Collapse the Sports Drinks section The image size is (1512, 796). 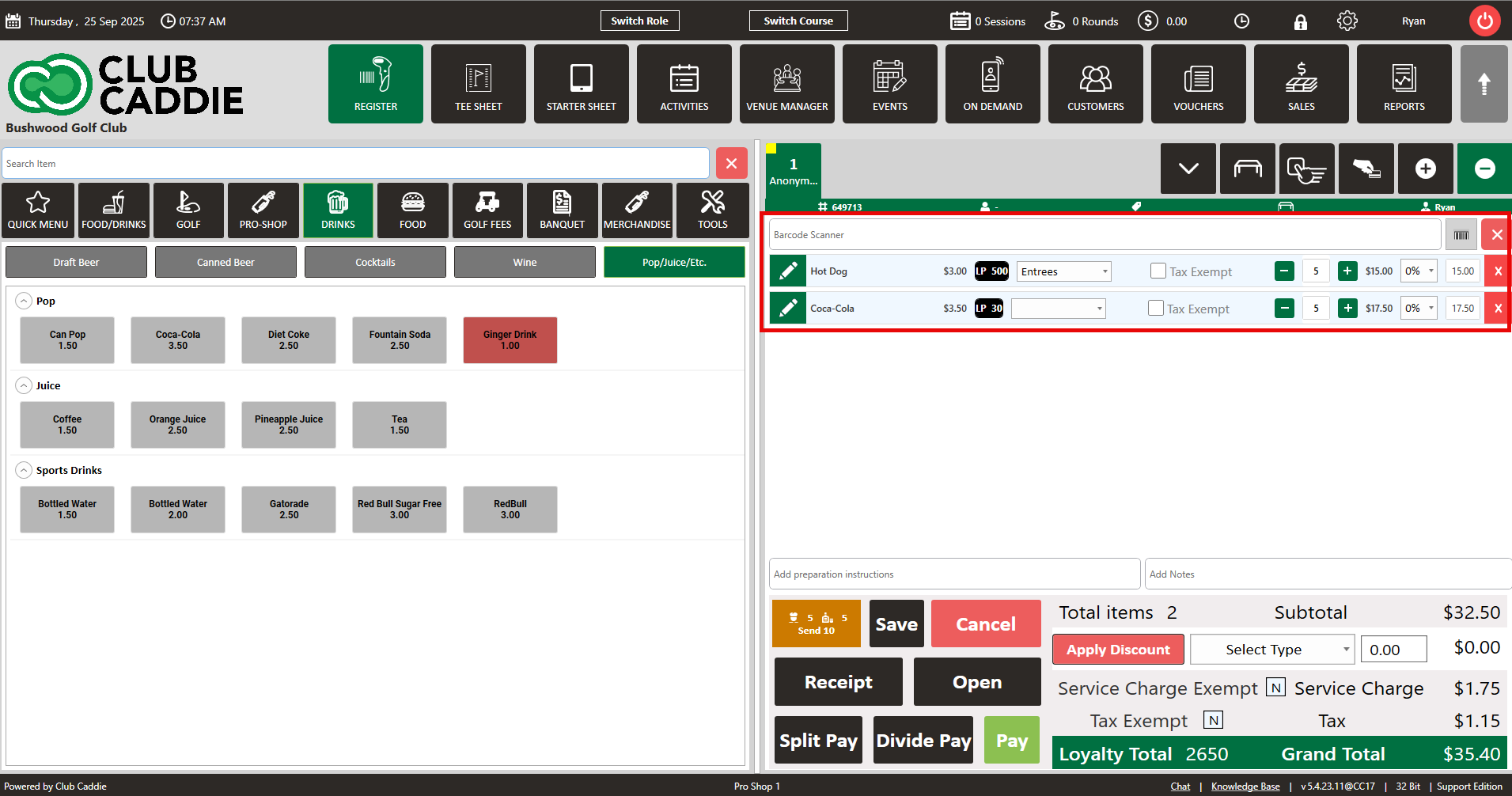point(25,470)
